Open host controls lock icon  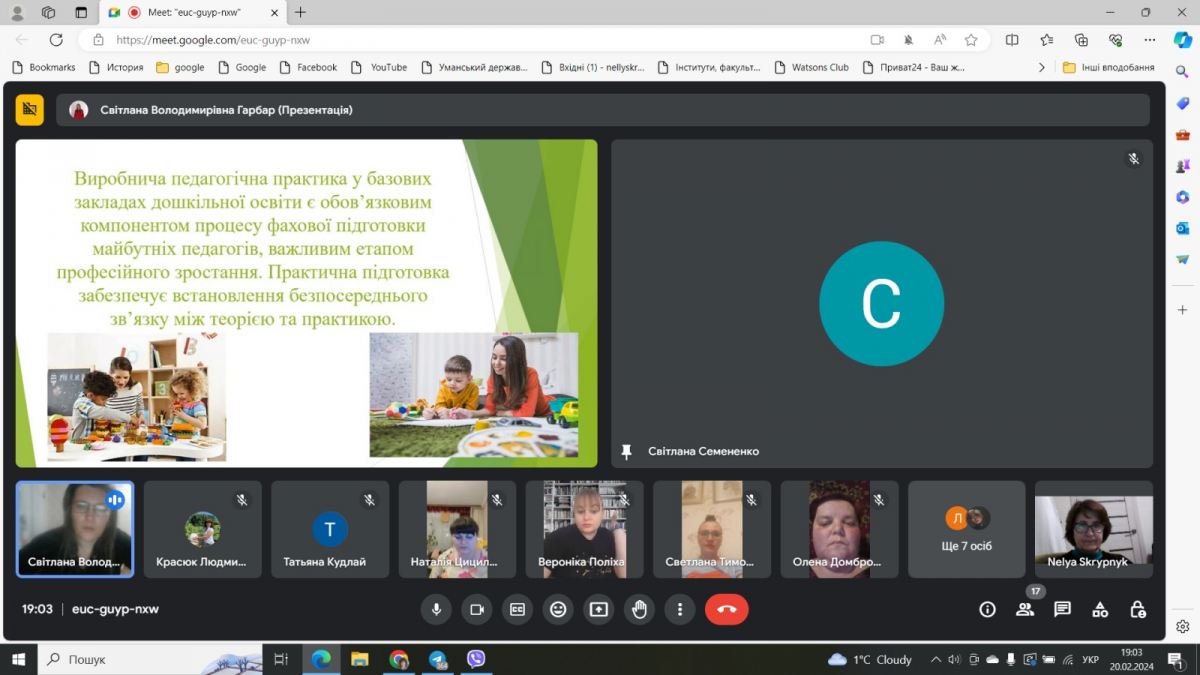(1137, 609)
